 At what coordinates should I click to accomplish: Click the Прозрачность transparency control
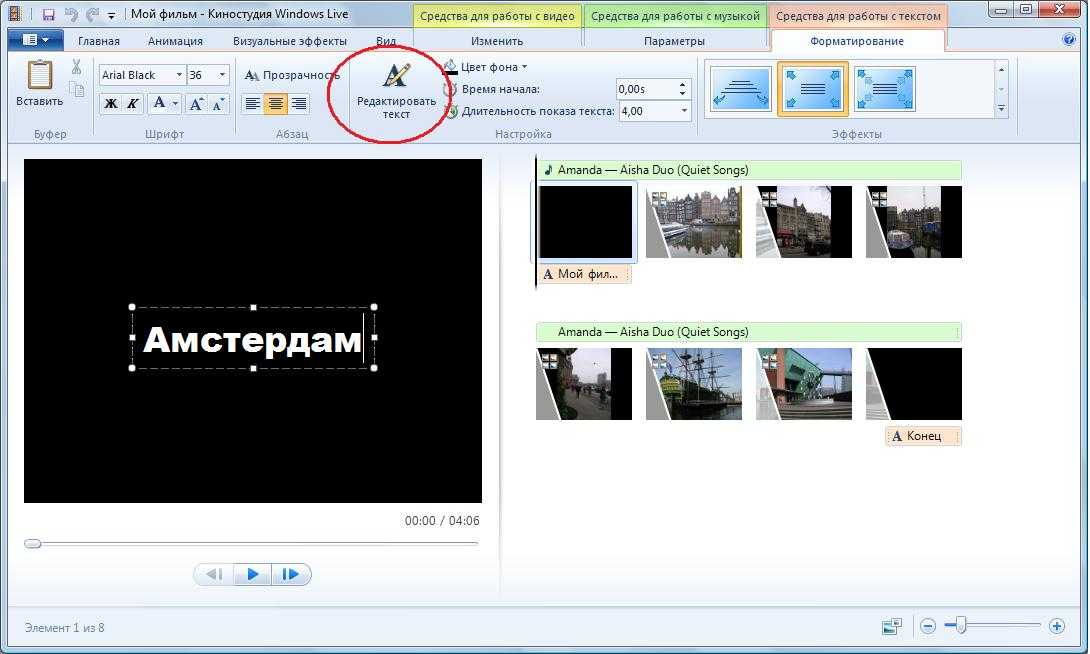point(291,75)
